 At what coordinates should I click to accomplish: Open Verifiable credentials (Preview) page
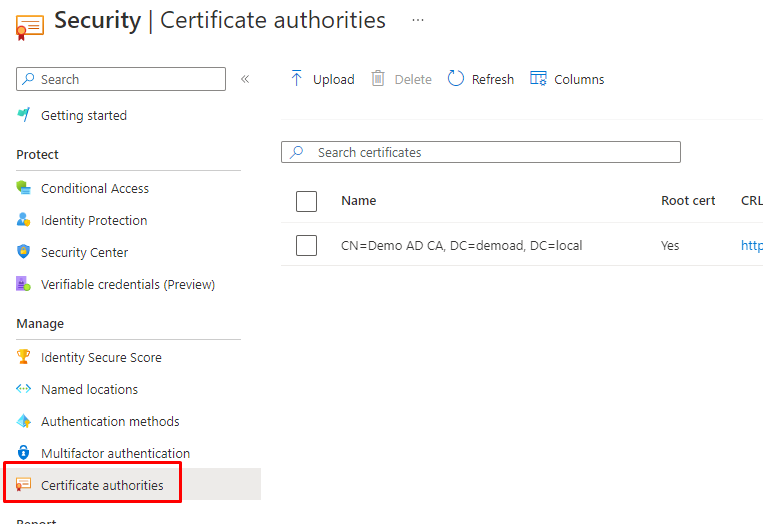pos(127,284)
